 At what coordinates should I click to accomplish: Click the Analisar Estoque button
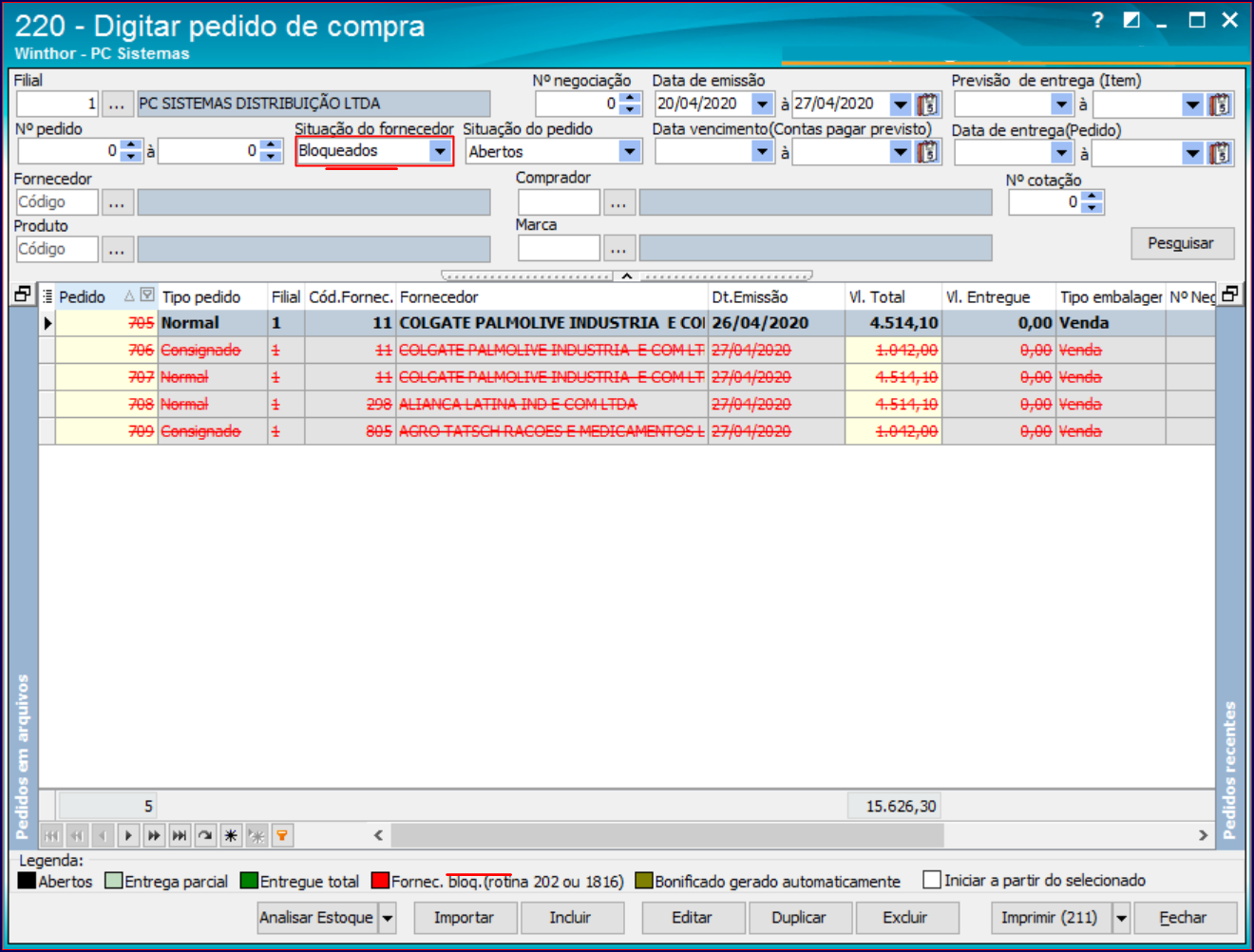click(x=317, y=918)
